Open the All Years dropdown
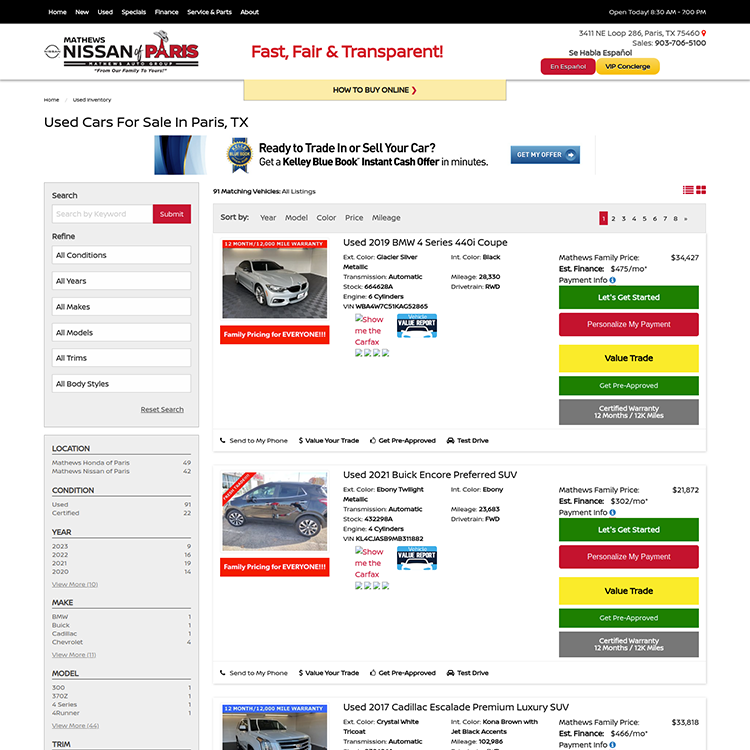750x750 pixels. pyautogui.click(x=121, y=281)
